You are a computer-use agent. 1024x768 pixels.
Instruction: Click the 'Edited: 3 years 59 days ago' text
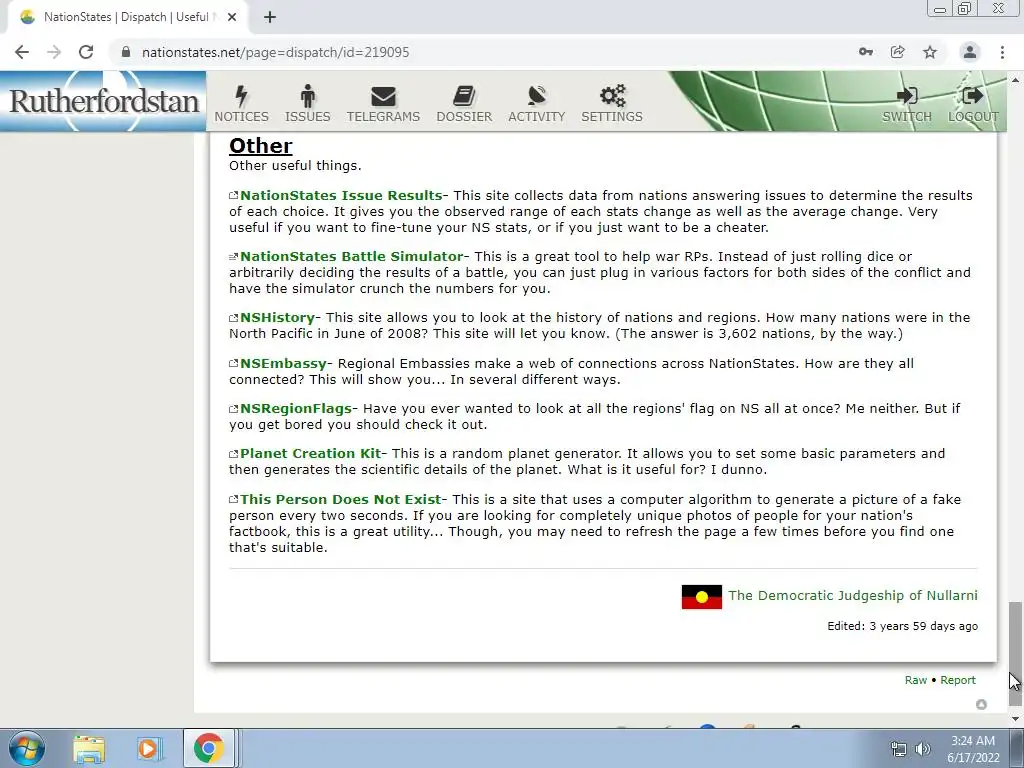coord(903,626)
